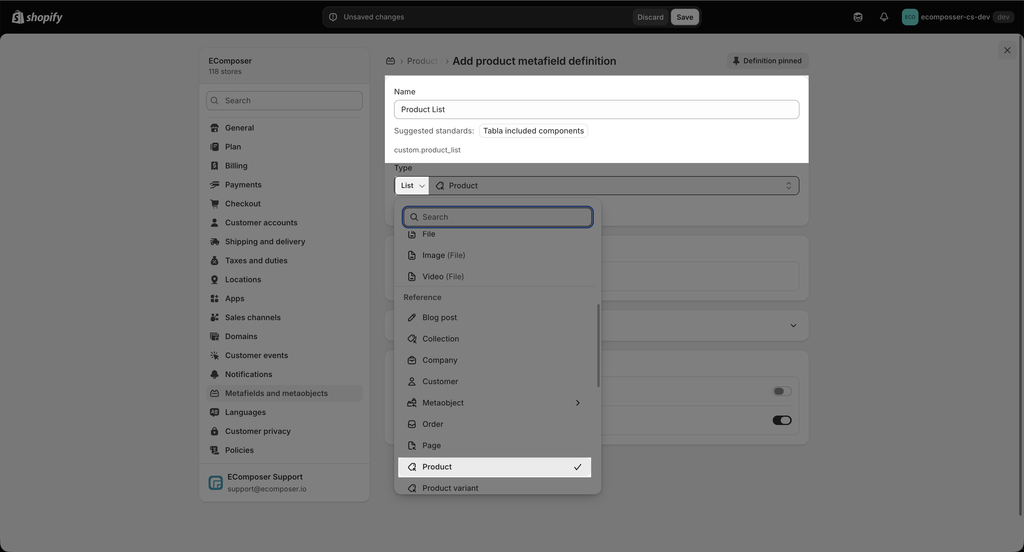Expand Metaobject submenu arrow
Viewport: 1024px width, 552px height.
click(x=577, y=403)
